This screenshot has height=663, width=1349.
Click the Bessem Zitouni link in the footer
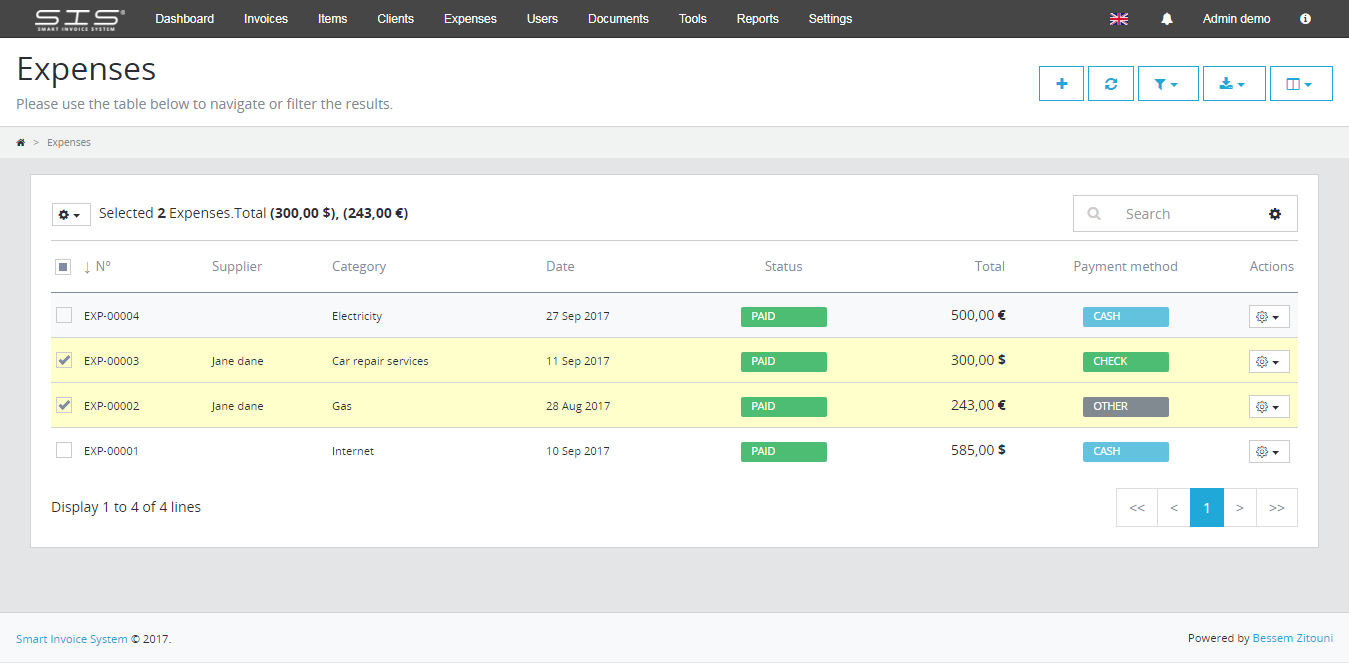point(1293,637)
